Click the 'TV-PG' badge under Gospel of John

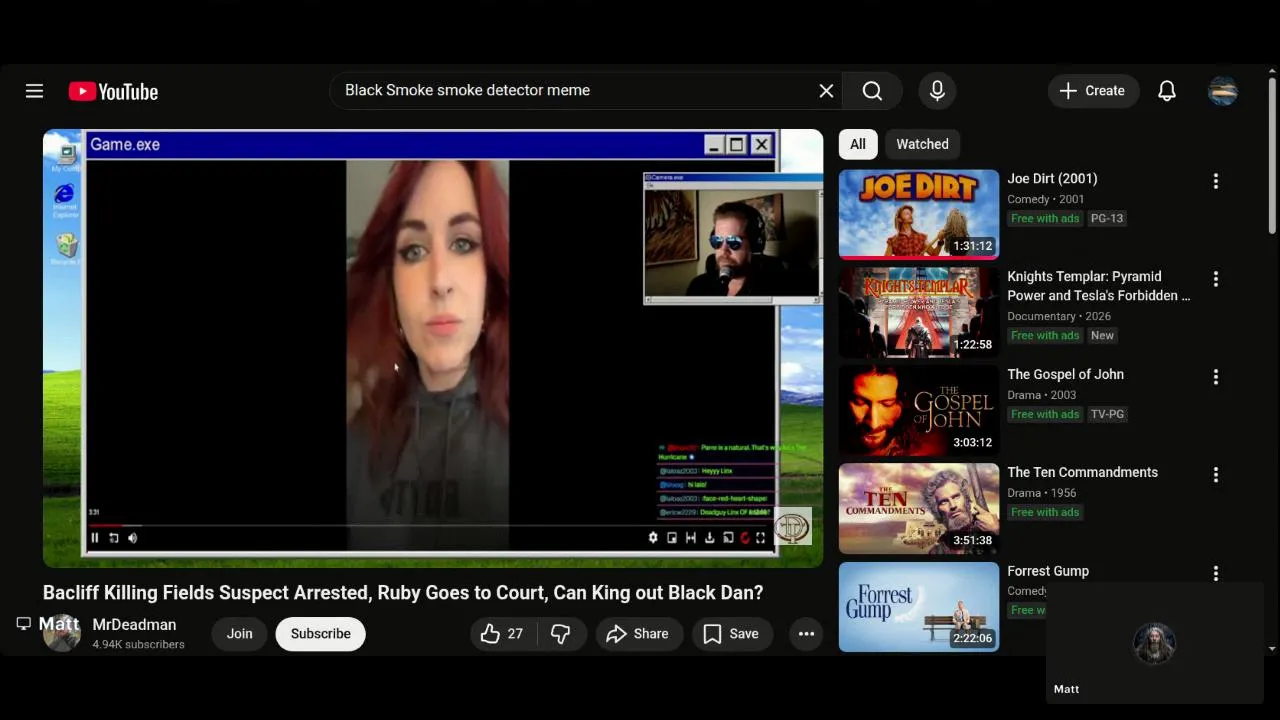[1107, 415]
